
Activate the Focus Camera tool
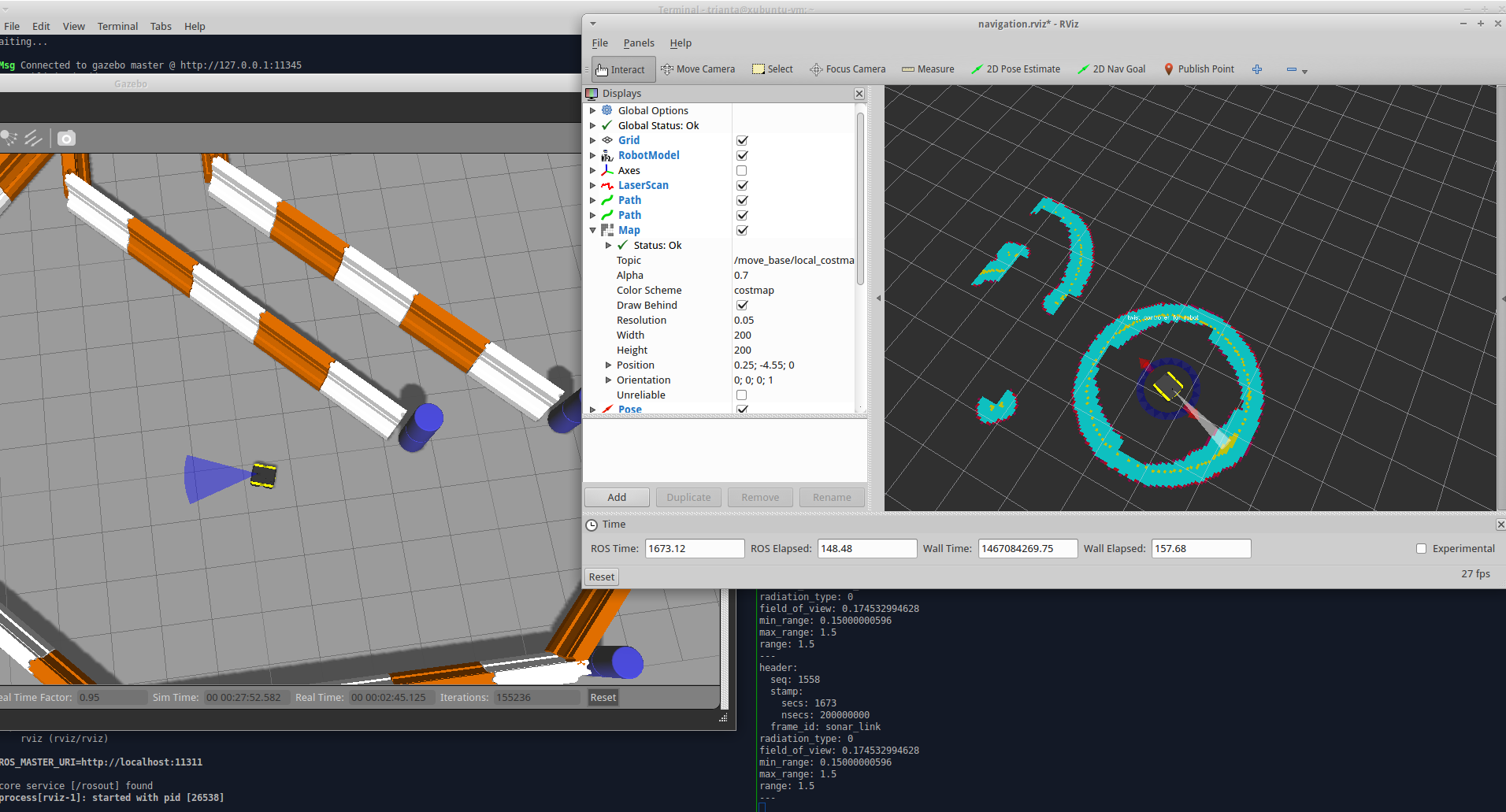coord(848,69)
